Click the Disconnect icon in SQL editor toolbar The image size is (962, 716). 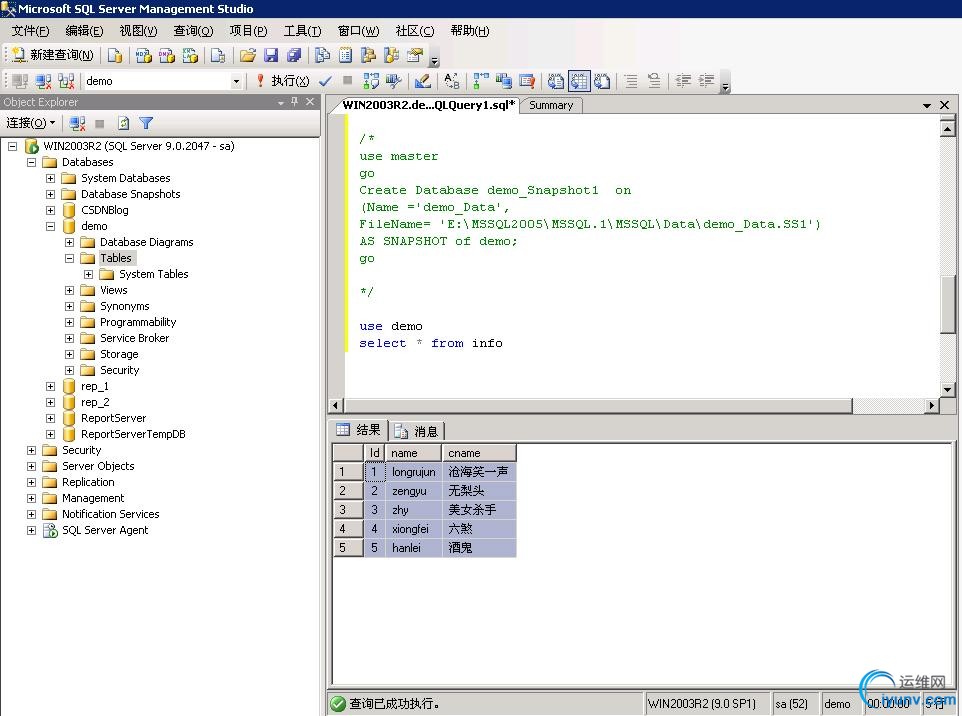pyautogui.click(x=43, y=81)
